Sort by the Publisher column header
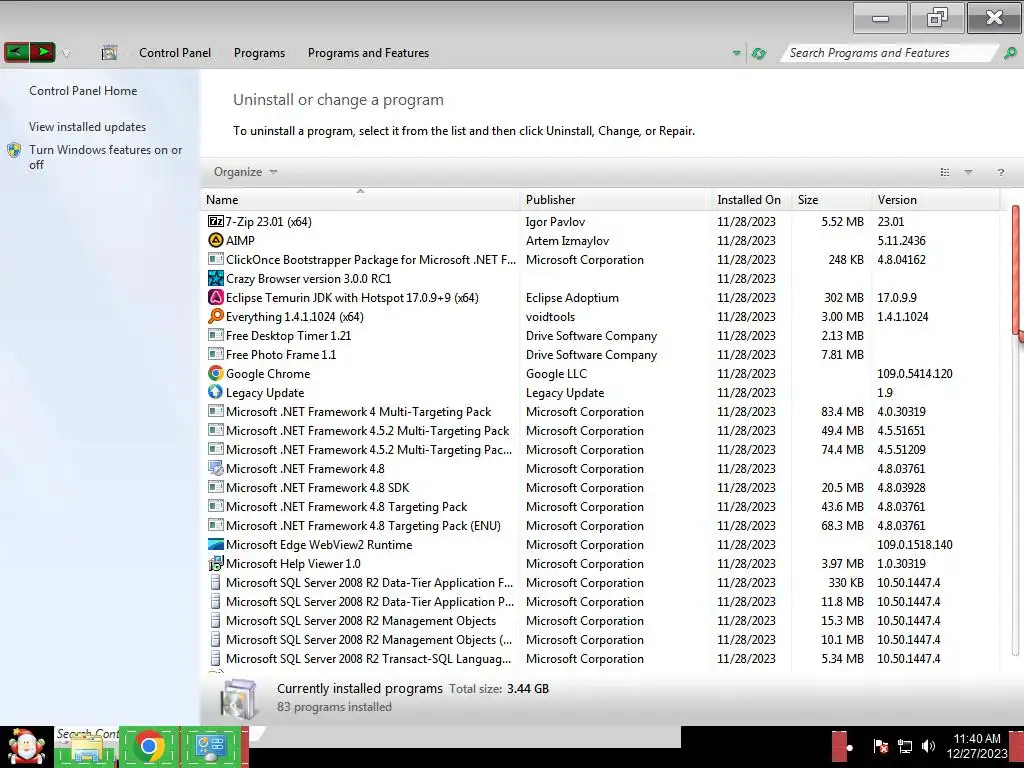 pos(616,200)
